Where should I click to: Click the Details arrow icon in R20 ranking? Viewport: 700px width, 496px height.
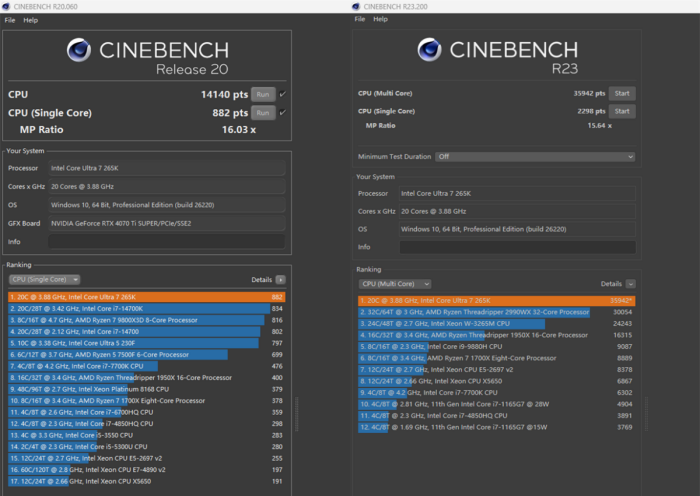[280, 279]
